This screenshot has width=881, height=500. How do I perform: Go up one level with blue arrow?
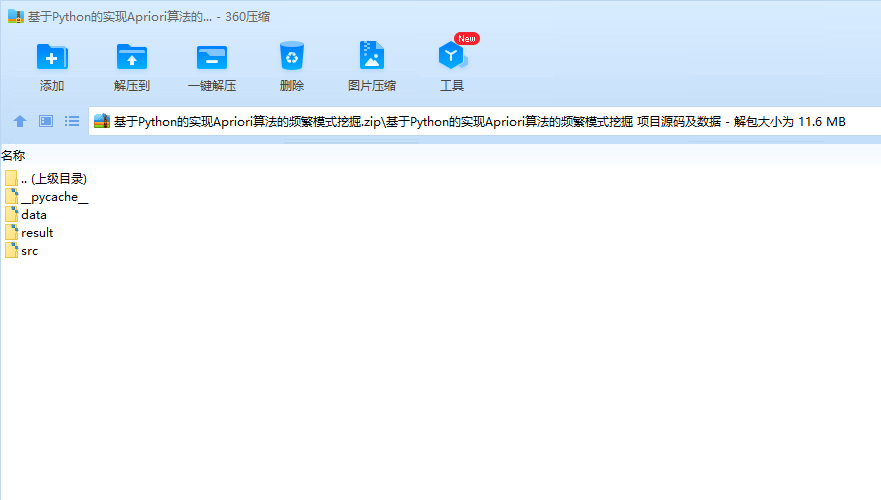[x=20, y=121]
